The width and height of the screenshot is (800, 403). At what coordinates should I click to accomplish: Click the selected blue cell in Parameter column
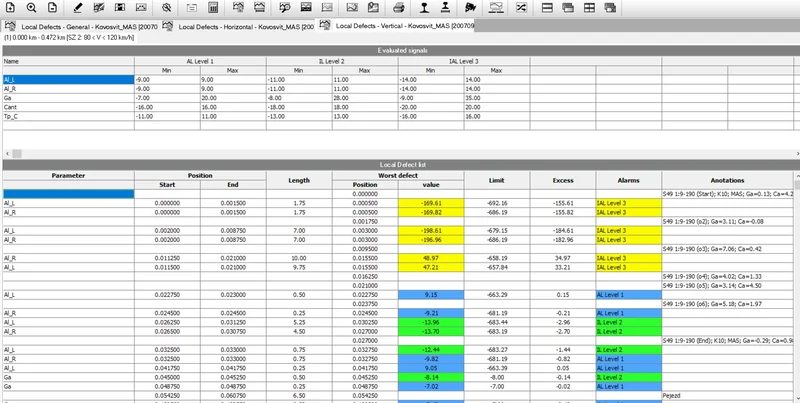coord(68,194)
